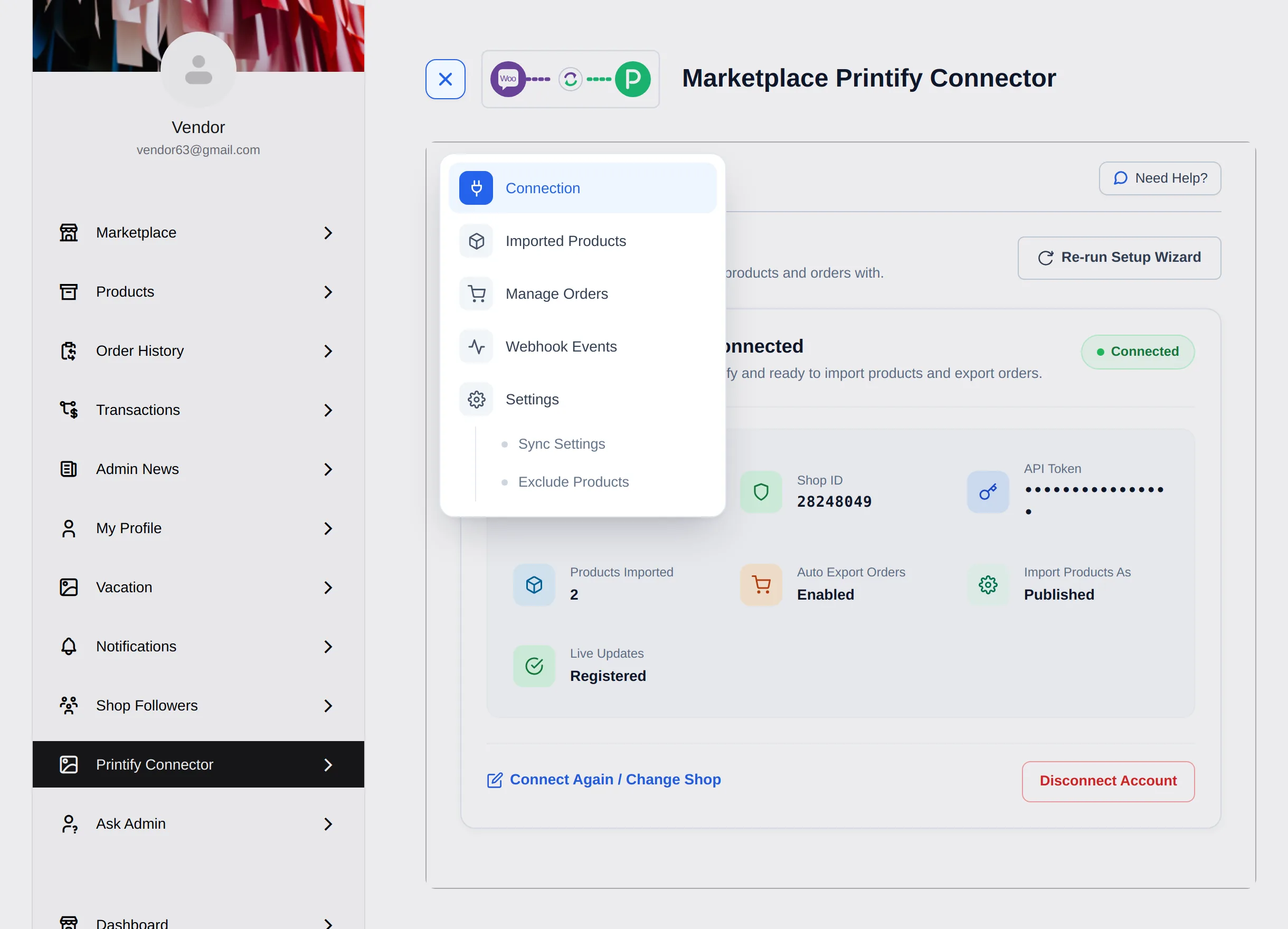Click the Webhook Events activity icon
The width and height of the screenshot is (1288, 929).
(476, 346)
